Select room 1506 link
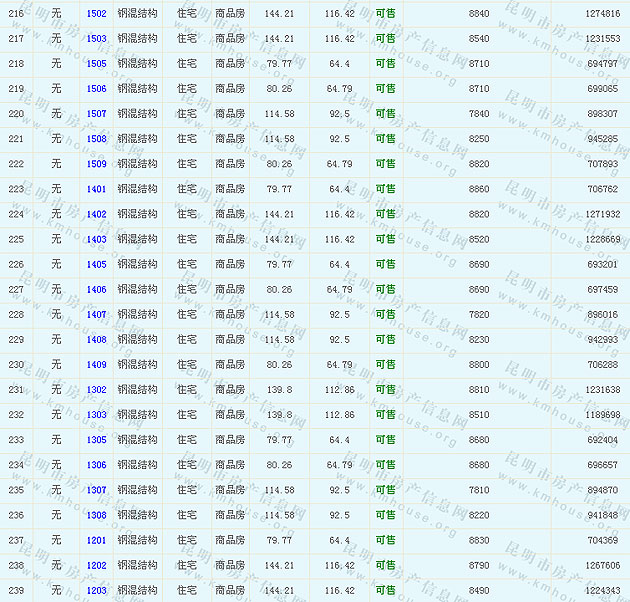This screenshot has height=602, width=630. [96, 89]
